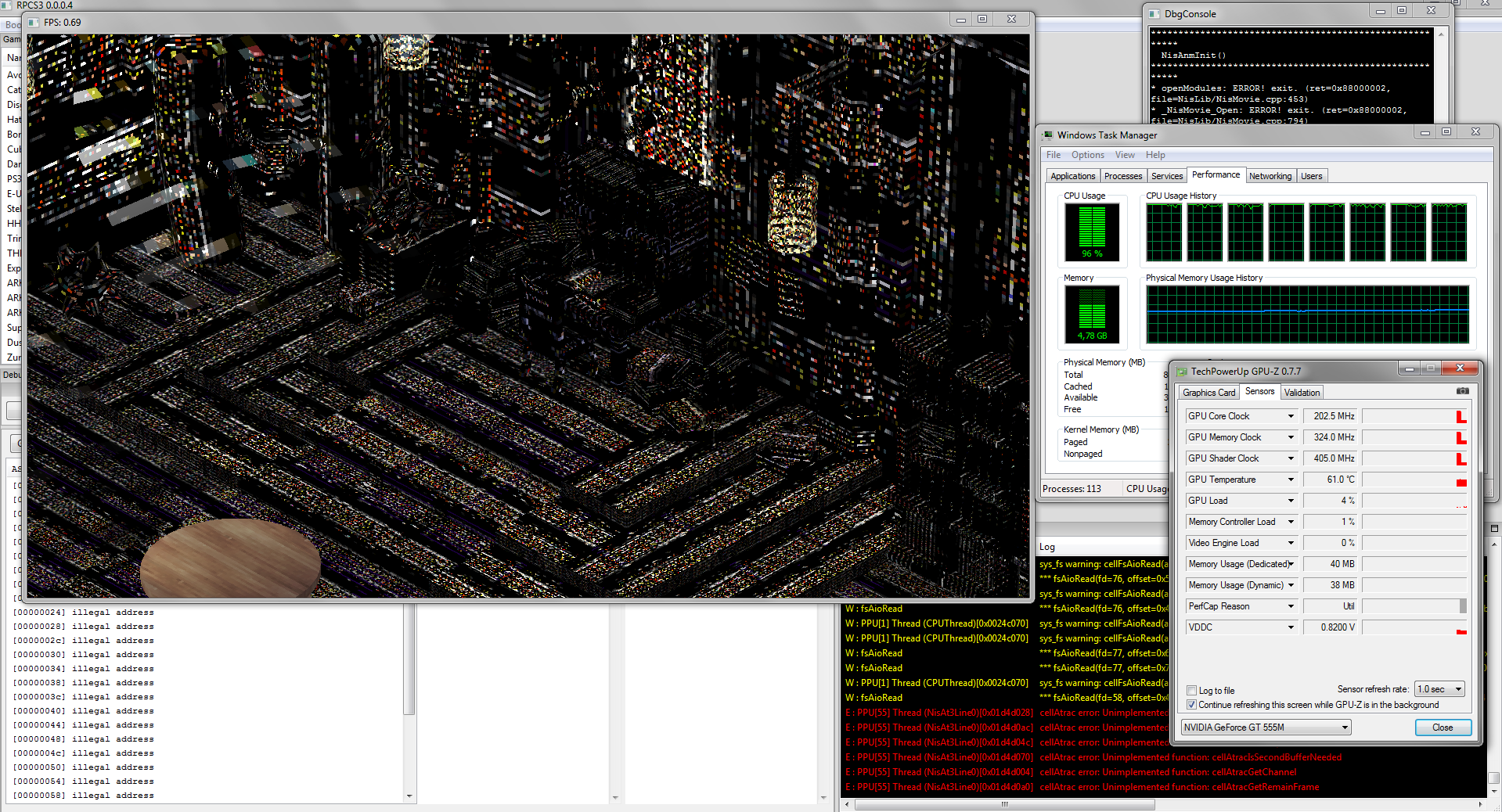Uncheck Continue refreshing while GPU-Z in background
The image size is (1502, 812).
(x=1191, y=705)
